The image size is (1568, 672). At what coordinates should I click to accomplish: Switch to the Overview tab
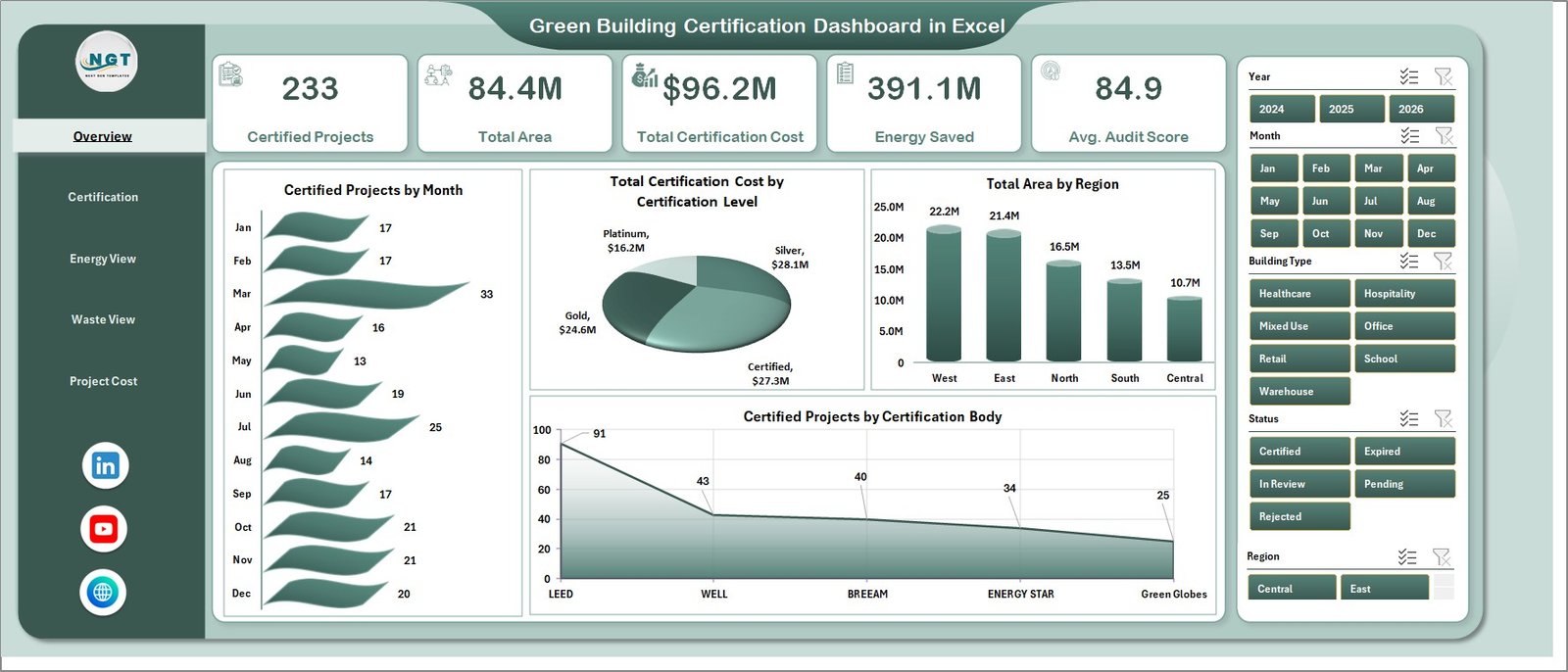click(103, 136)
